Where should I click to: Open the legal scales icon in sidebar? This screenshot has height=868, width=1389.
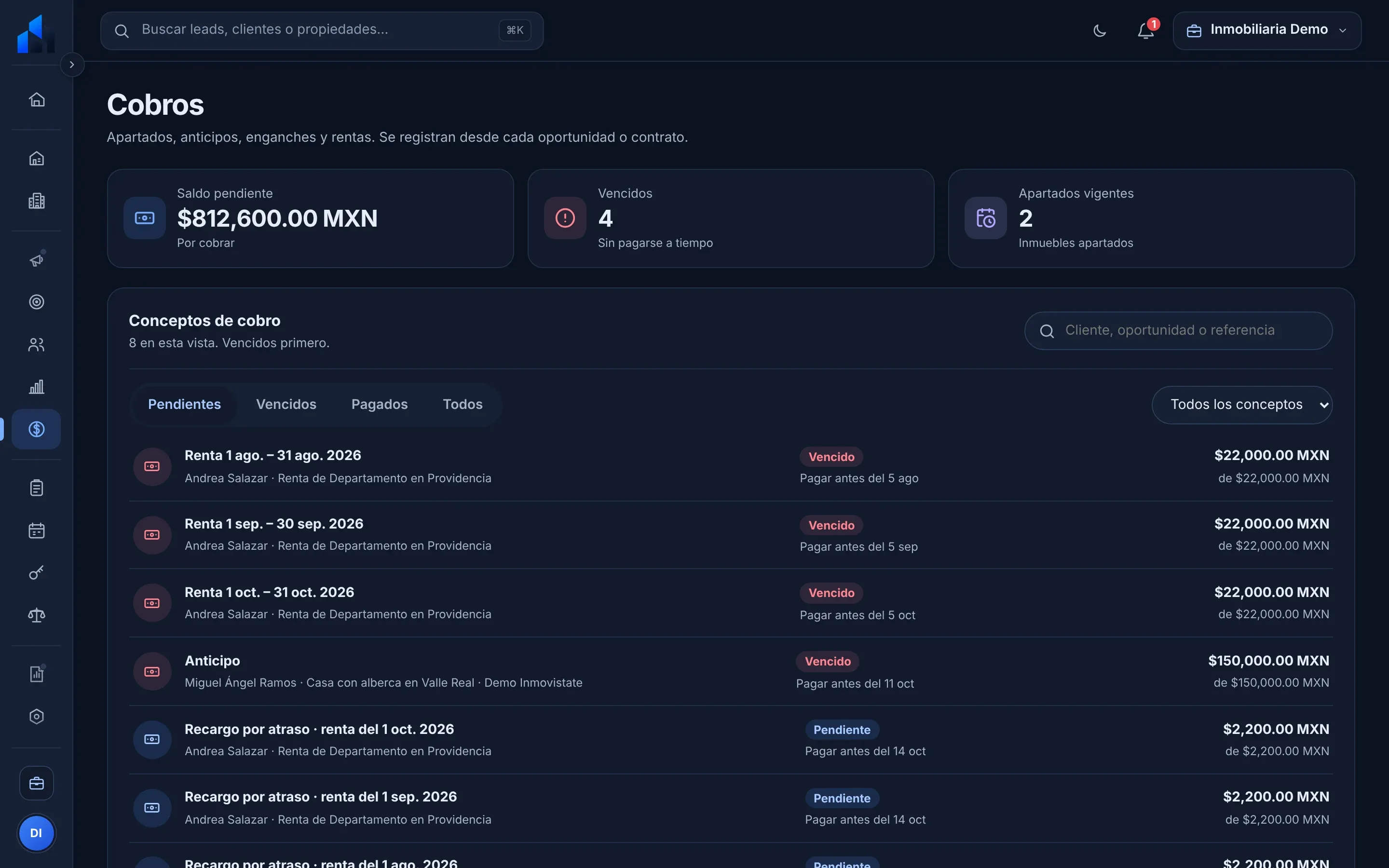(37, 615)
